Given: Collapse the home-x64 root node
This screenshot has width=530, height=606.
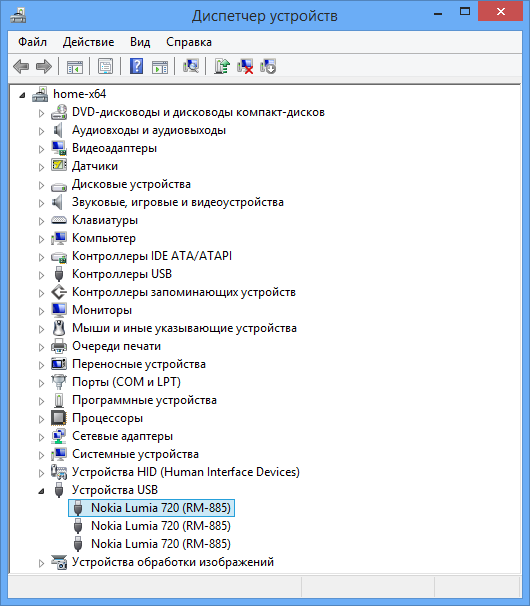Looking at the screenshot, I should 22,95.
